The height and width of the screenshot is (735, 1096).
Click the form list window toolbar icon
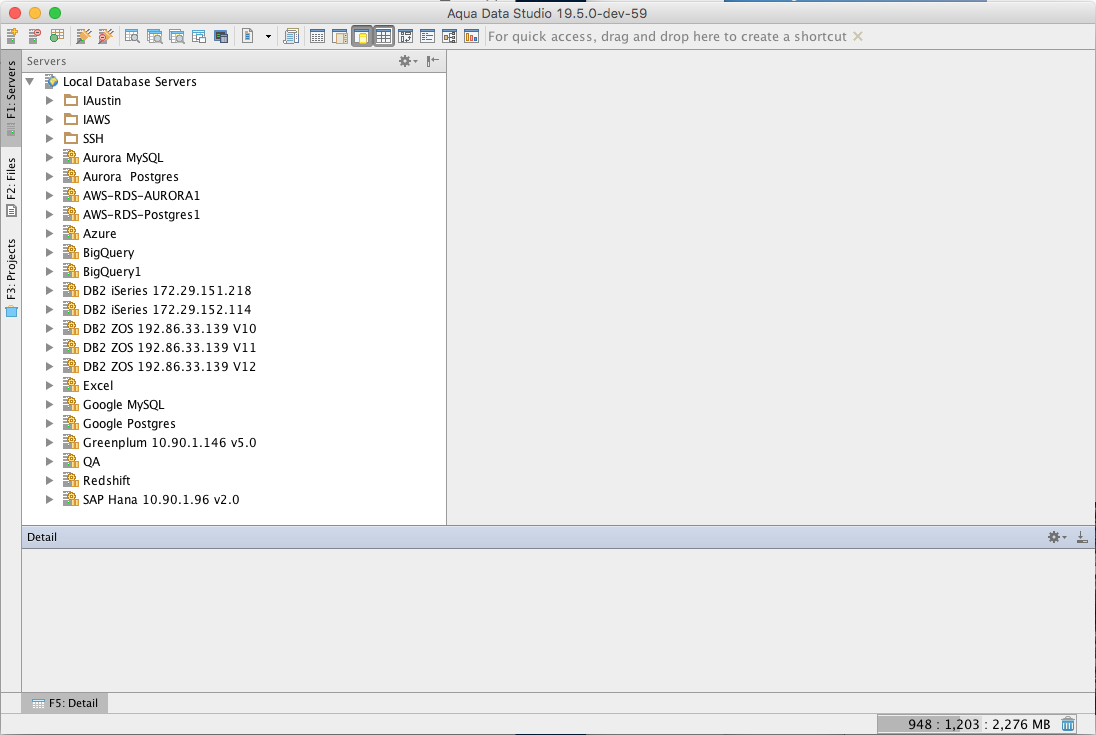click(427, 36)
